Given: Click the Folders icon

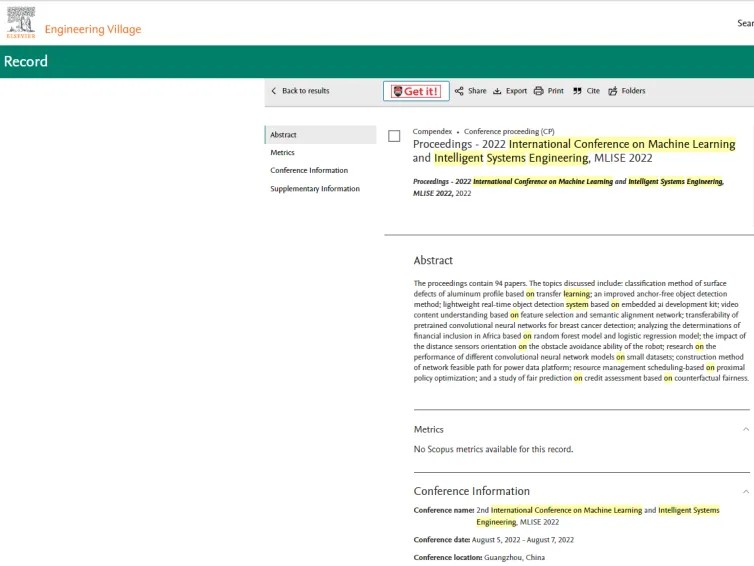Looking at the screenshot, I should click(x=613, y=91).
